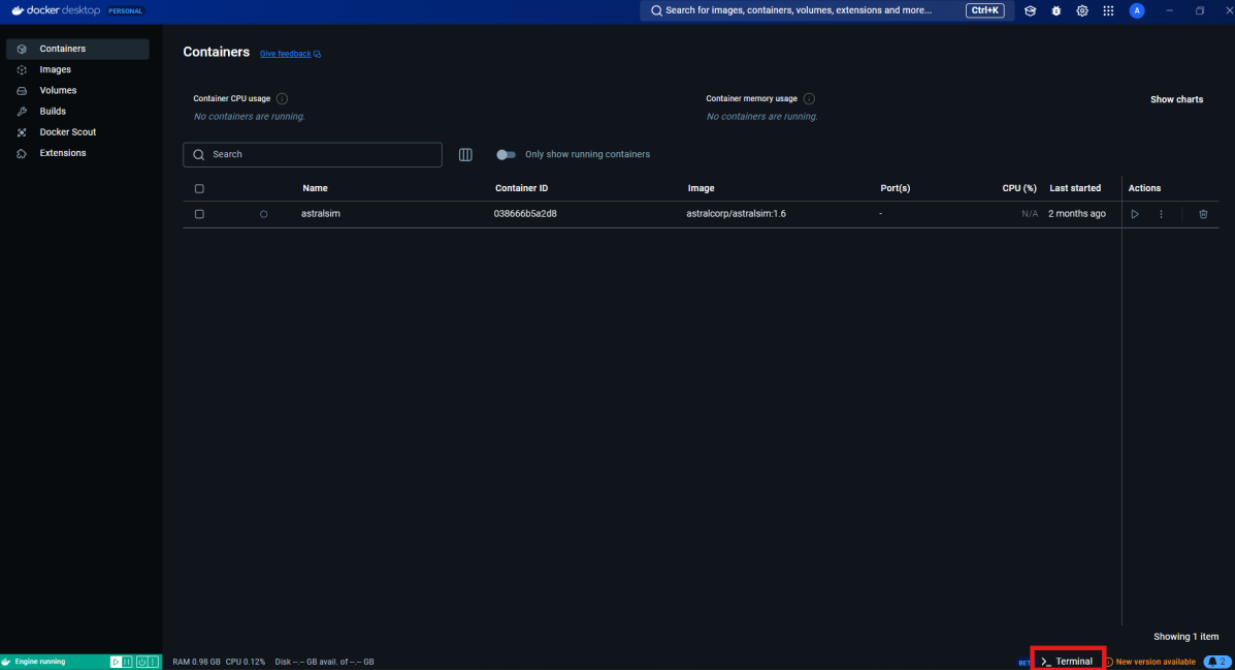1235x670 pixels.
Task: Click the Give feedback link
Action: pyautogui.click(x=290, y=54)
